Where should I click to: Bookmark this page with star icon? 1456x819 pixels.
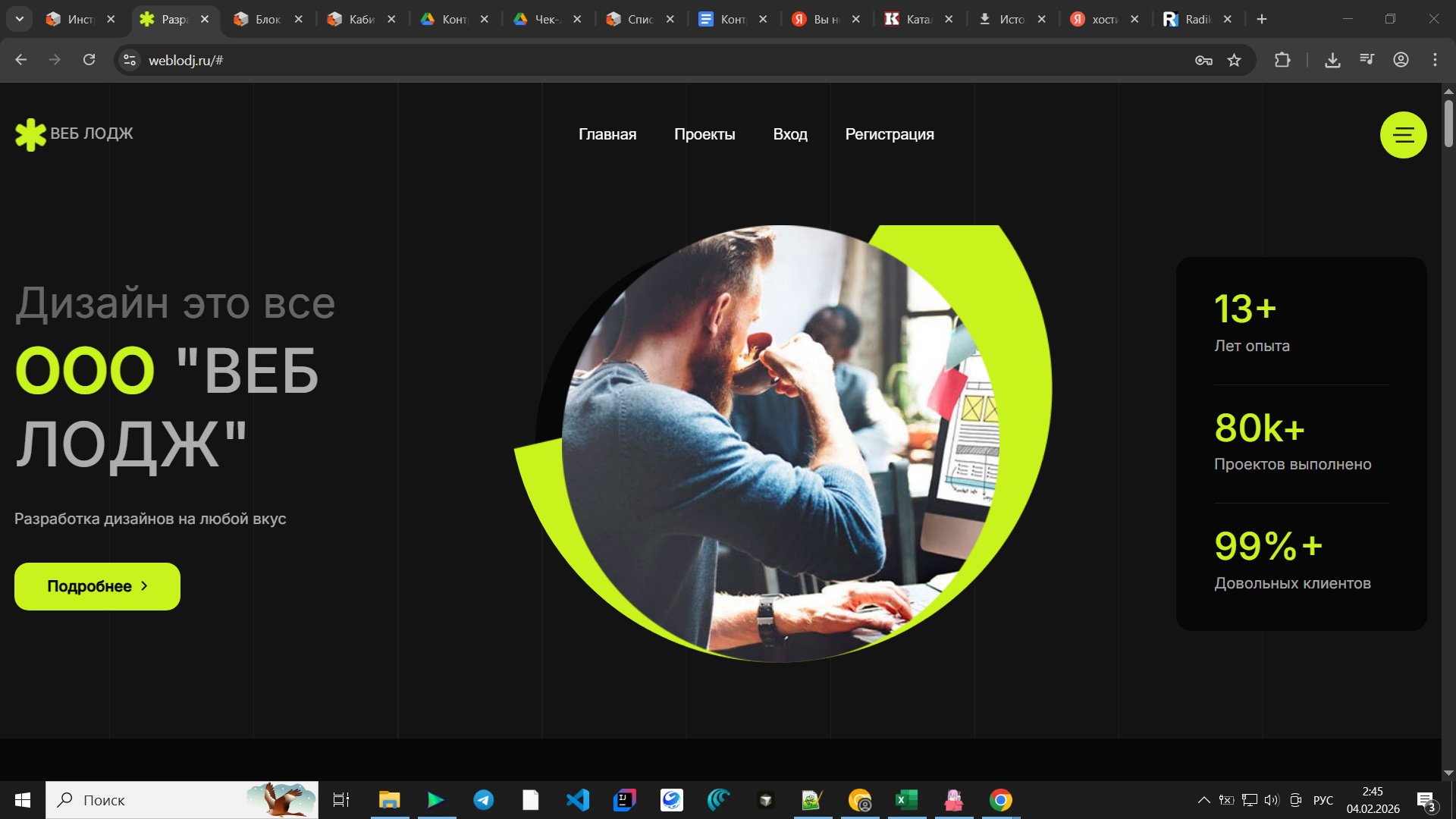pyautogui.click(x=1234, y=60)
